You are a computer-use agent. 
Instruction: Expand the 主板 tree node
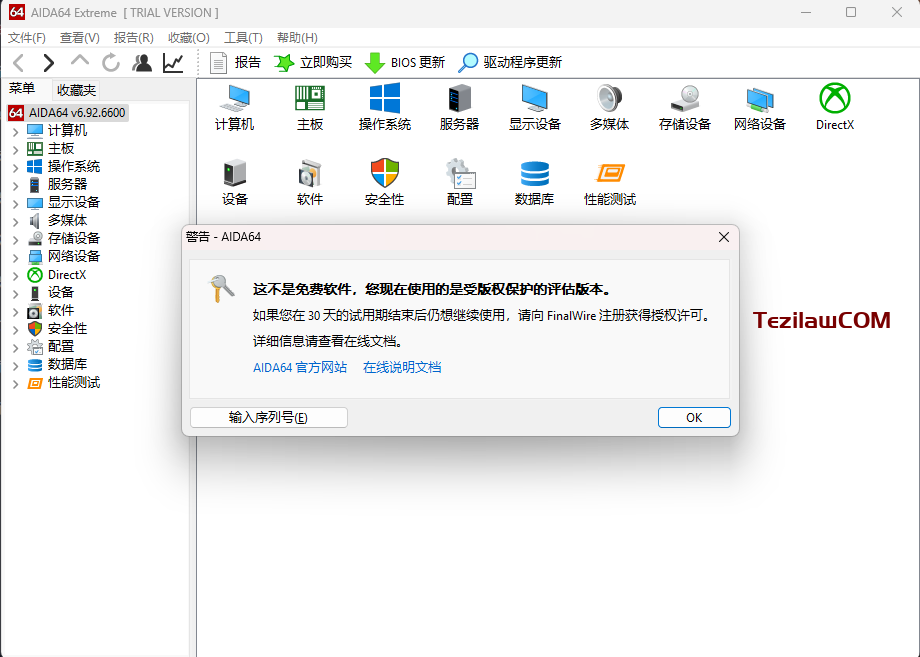click(16, 150)
